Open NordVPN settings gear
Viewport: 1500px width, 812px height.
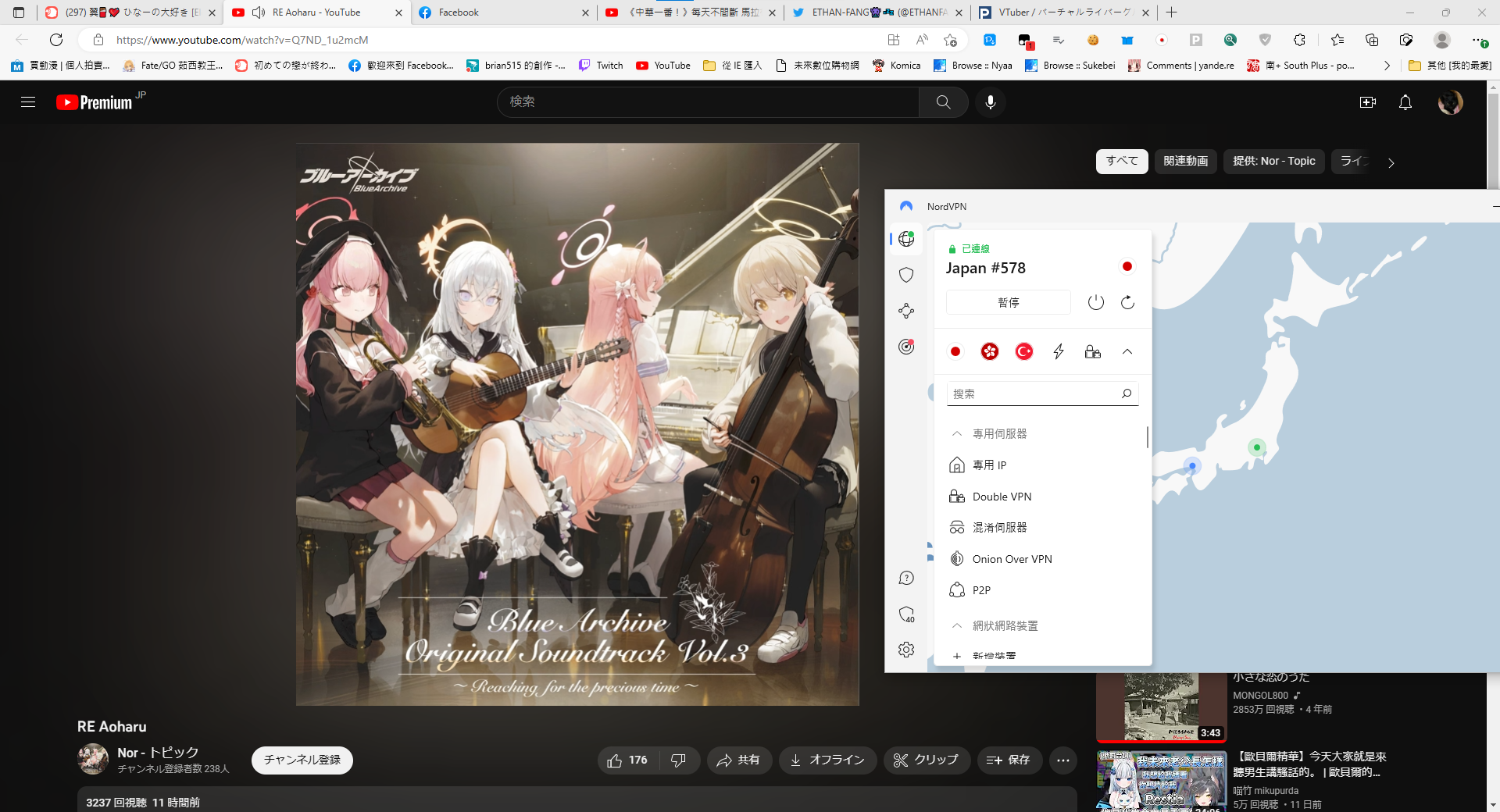[906, 650]
